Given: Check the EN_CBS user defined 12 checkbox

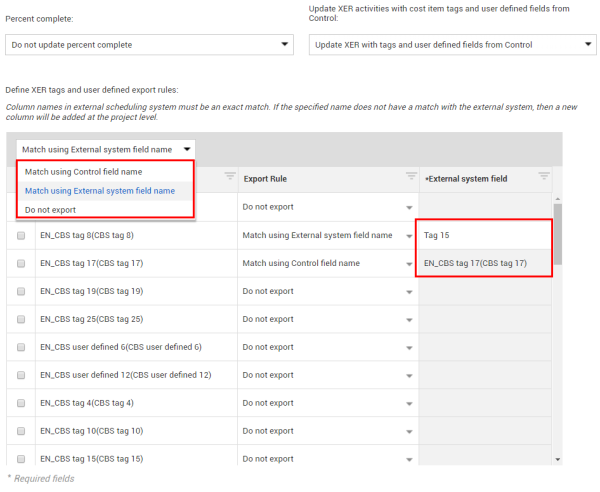Looking at the screenshot, I should (x=21, y=375).
